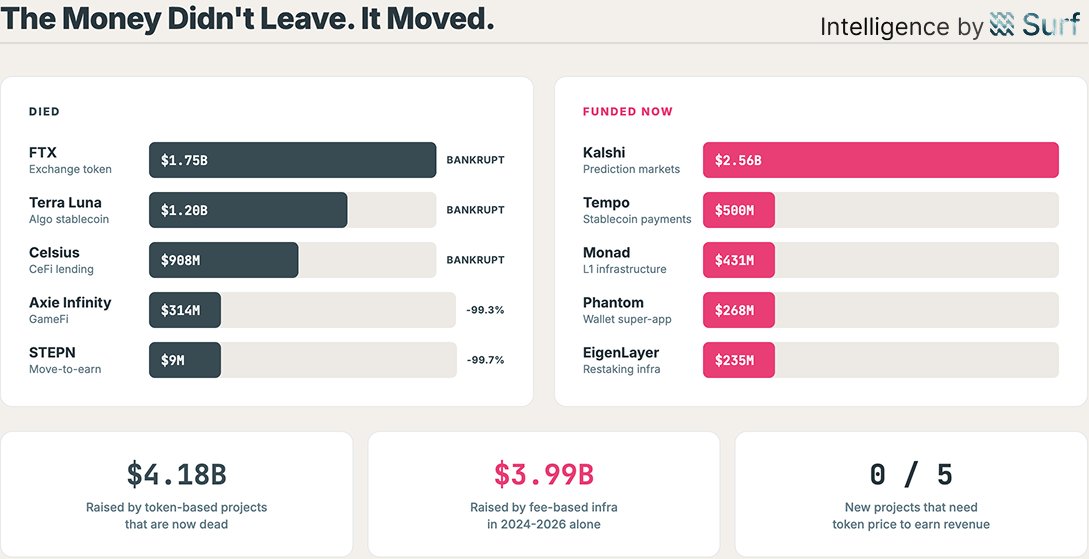Click the Axie Infinity -99.3% label

(x=485, y=310)
